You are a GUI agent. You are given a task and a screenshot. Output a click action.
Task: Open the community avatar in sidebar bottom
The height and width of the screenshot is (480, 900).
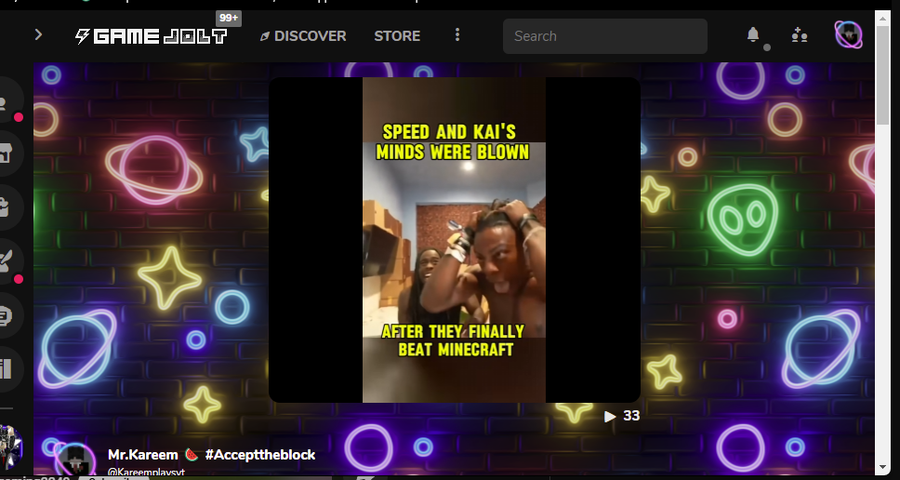tap(10, 447)
